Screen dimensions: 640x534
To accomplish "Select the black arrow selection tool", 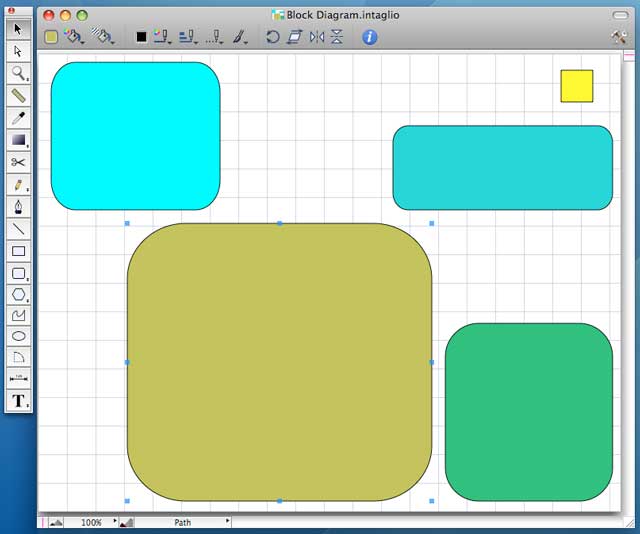I will tap(18, 29).
